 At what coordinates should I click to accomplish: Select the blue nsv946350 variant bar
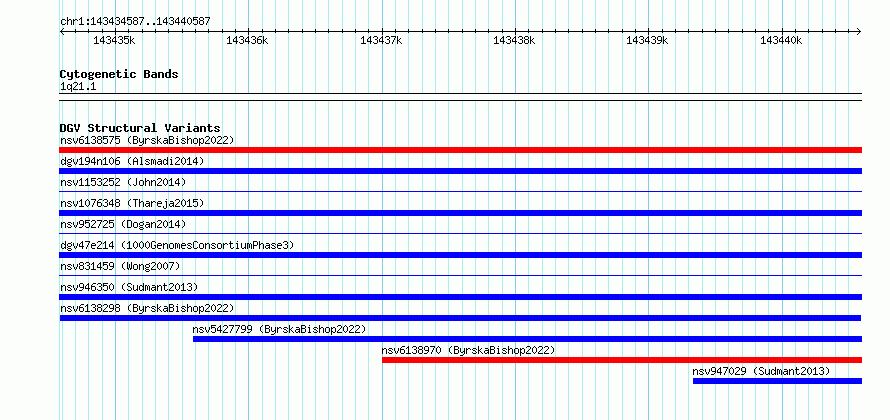[461, 297]
